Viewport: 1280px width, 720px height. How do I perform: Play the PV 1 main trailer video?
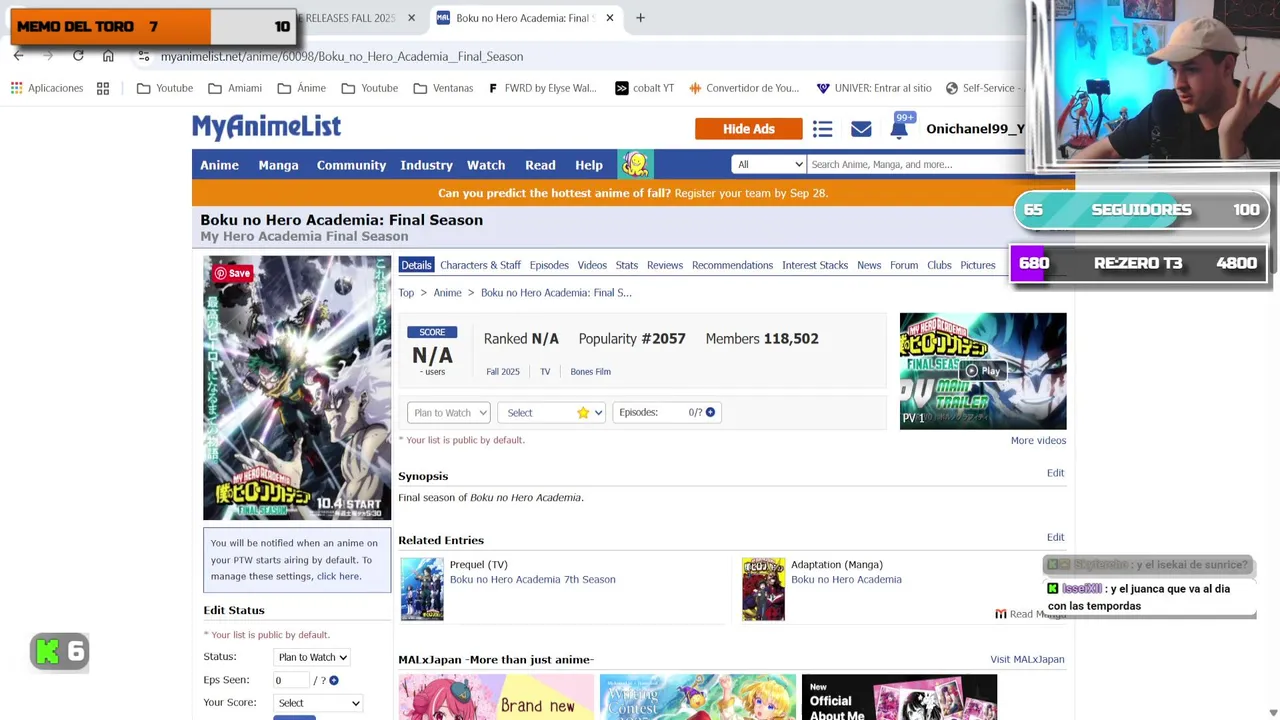pos(983,371)
